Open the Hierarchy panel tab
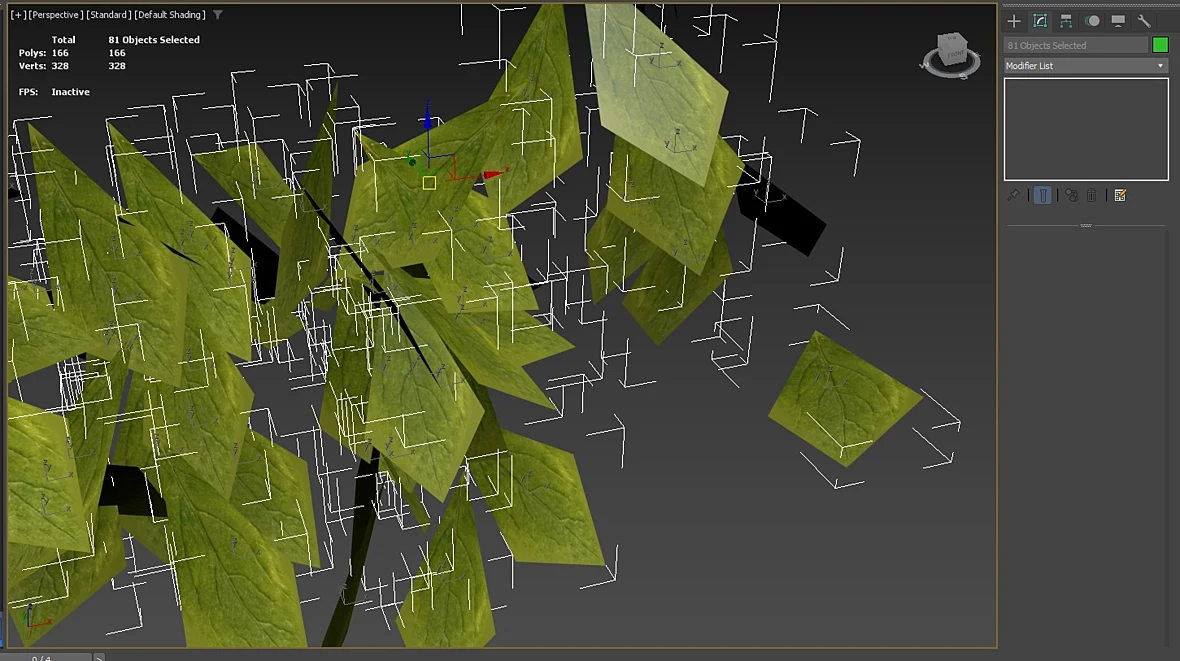The image size is (1180, 661). [1066, 21]
